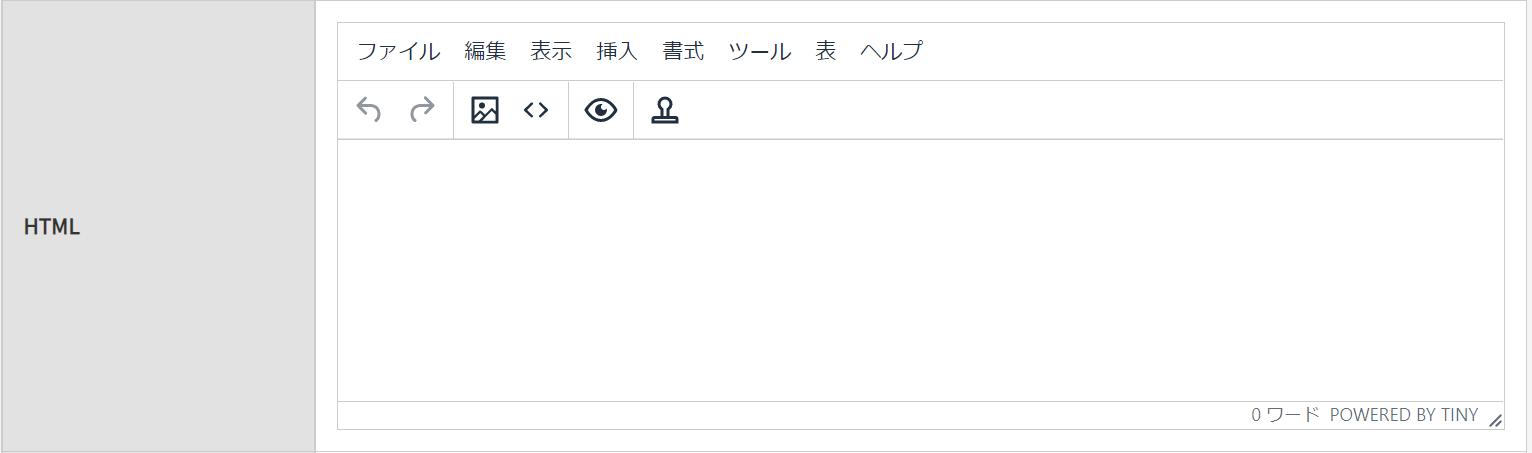Click the 0 ワード word count

click(1285, 415)
